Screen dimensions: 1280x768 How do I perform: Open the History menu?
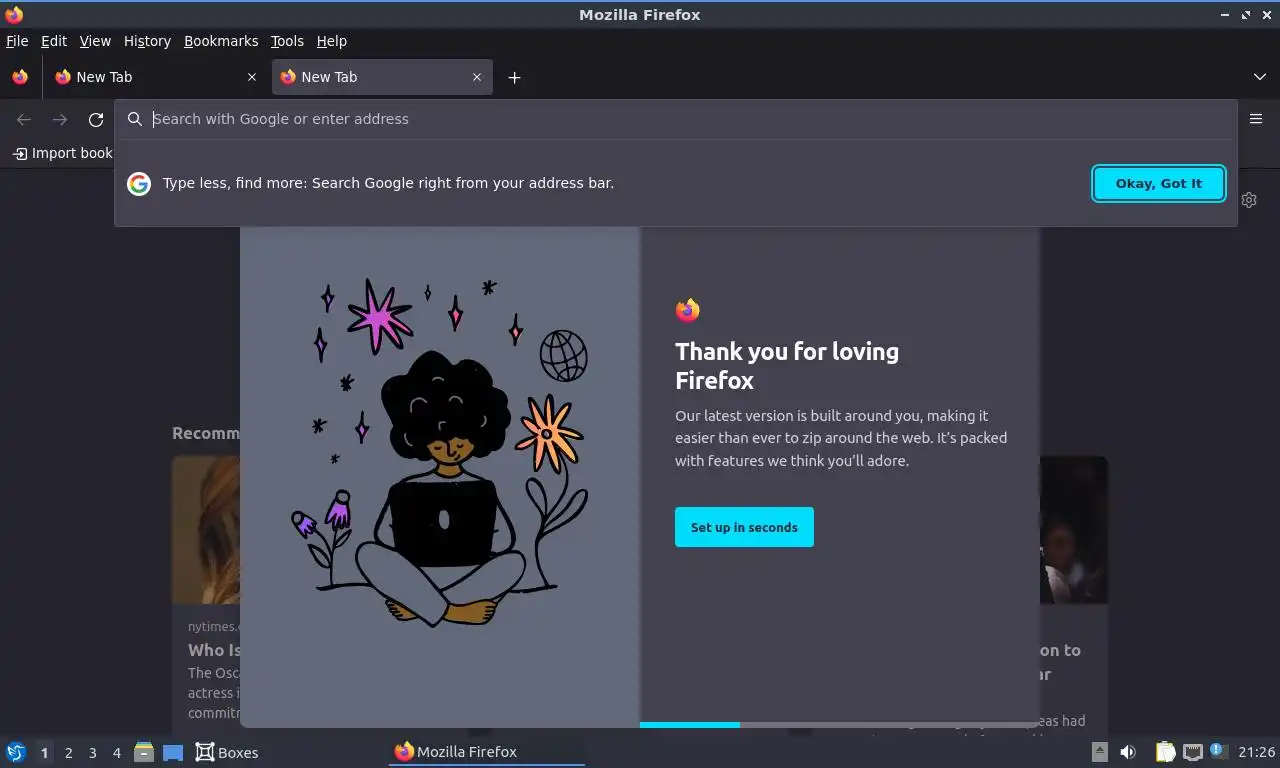pos(147,41)
